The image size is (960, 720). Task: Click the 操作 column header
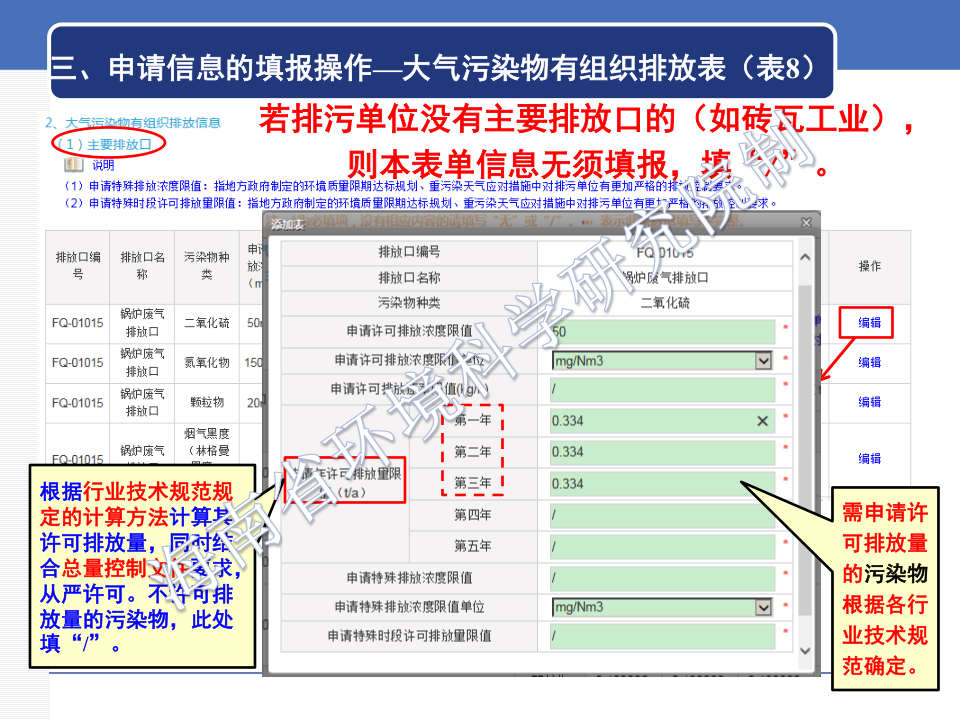(869, 266)
